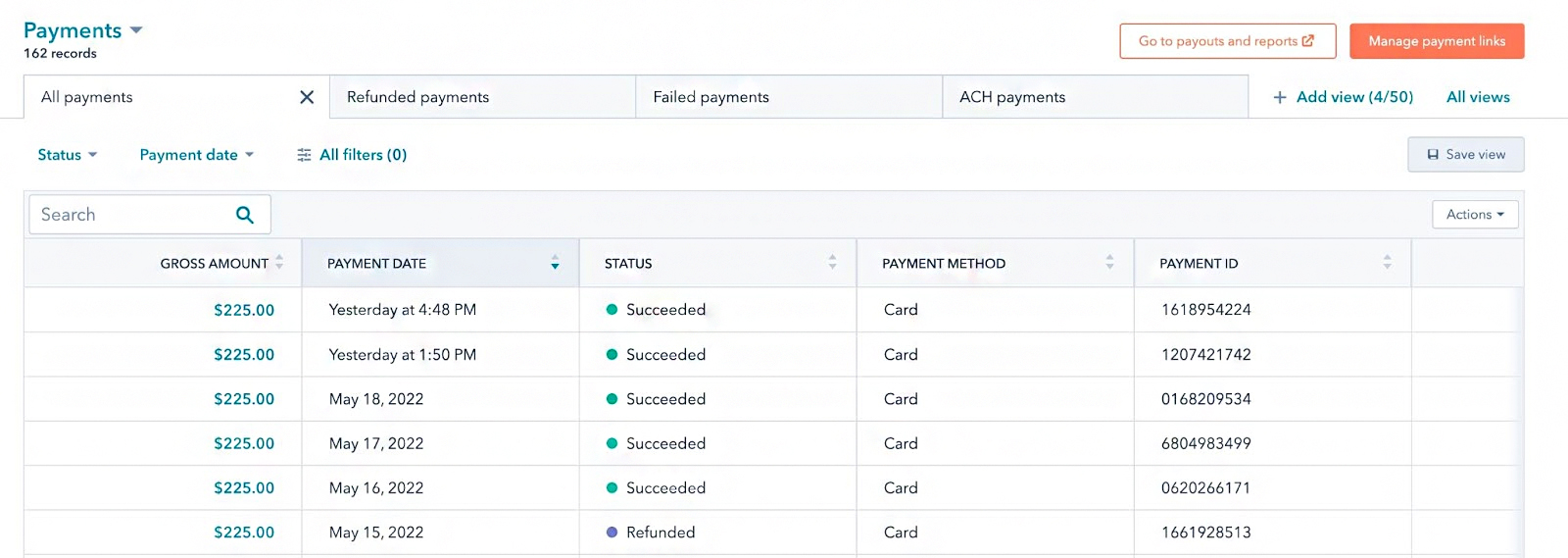Image resolution: width=1568 pixels, height=558 pixels.
Task: Click the plus icon beside Add view
Action: pos(1279,97)
